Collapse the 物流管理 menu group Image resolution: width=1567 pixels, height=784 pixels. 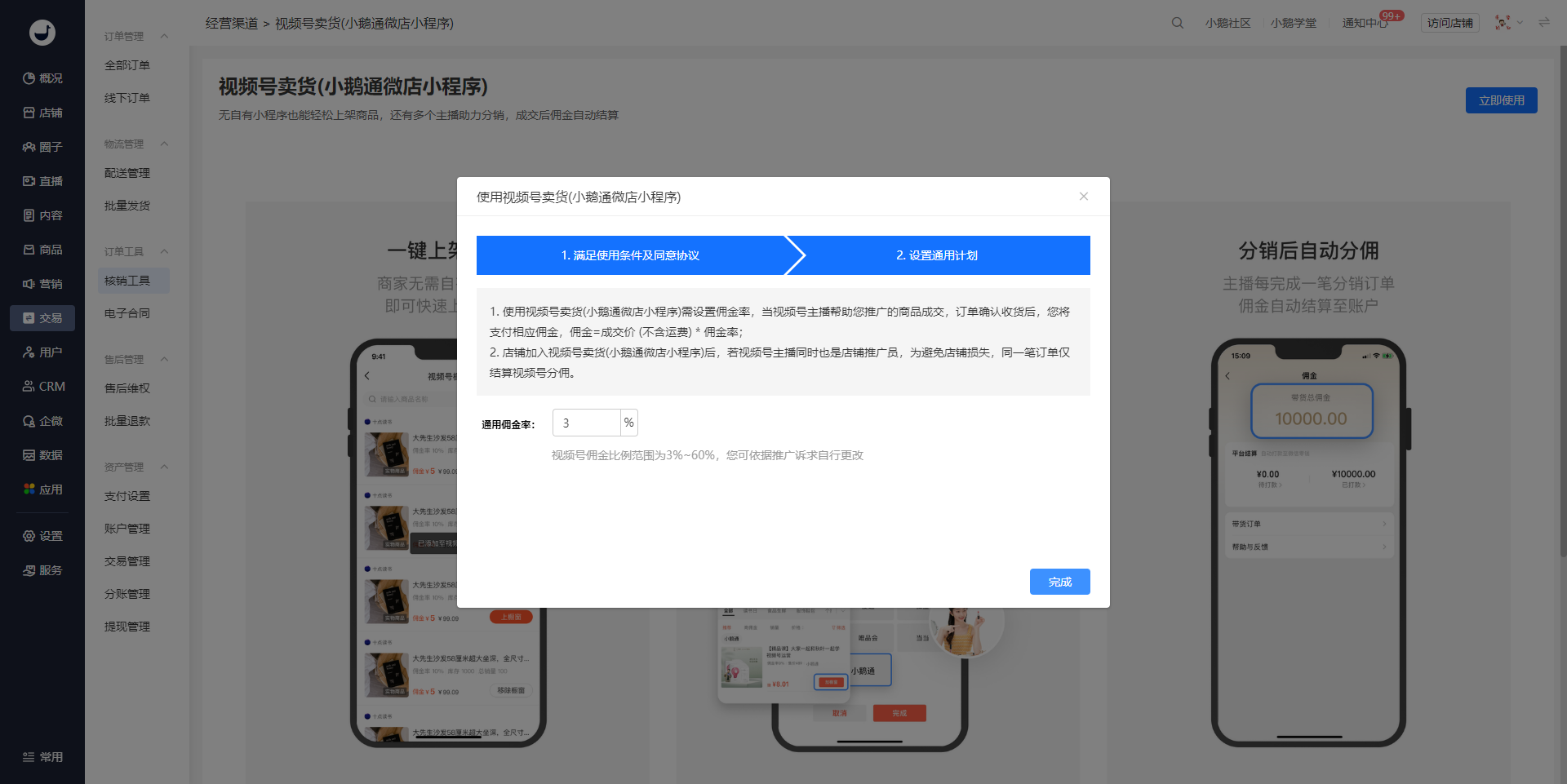(x=164, y=144)
